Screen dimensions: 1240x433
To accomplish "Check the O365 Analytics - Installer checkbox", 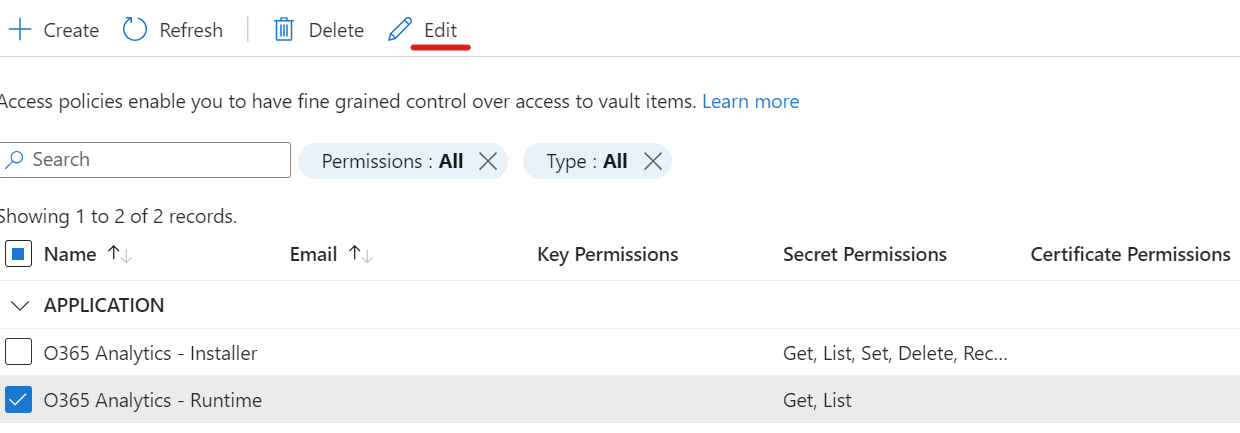I will tap(18, 352).
